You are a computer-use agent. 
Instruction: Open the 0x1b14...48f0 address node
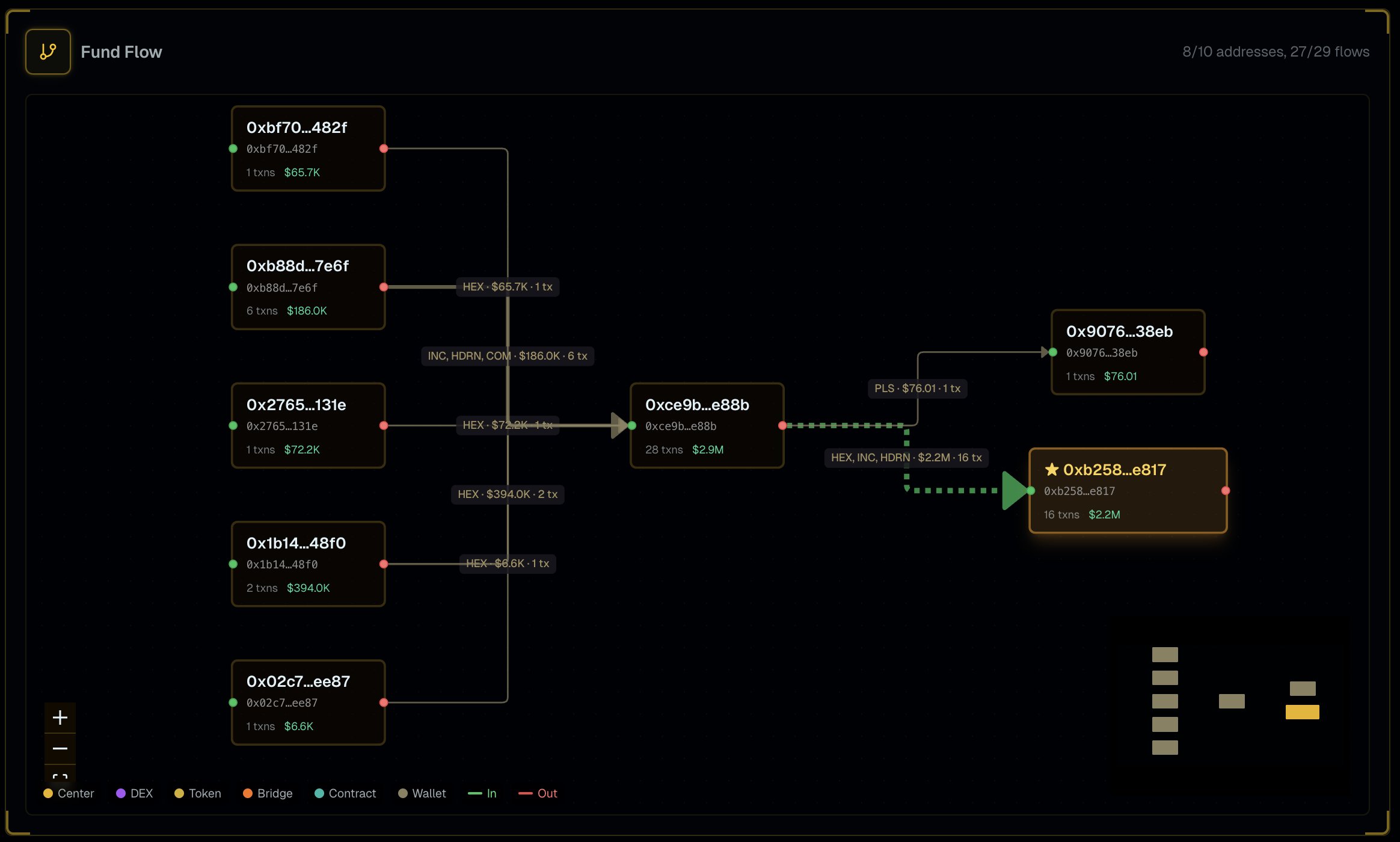click(x=308, y=564)
